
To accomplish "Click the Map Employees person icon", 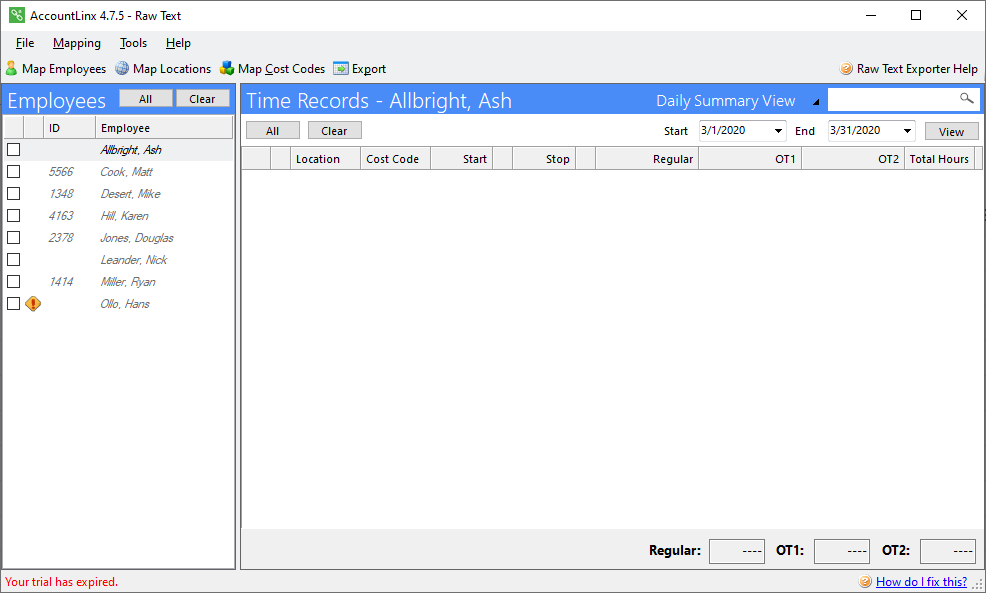I will [11, 68].
